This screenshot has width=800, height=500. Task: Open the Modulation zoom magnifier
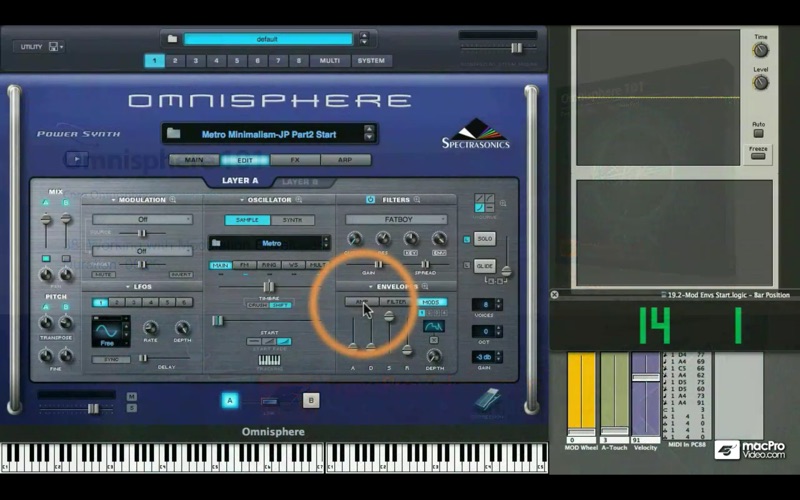tap(173, 199)
